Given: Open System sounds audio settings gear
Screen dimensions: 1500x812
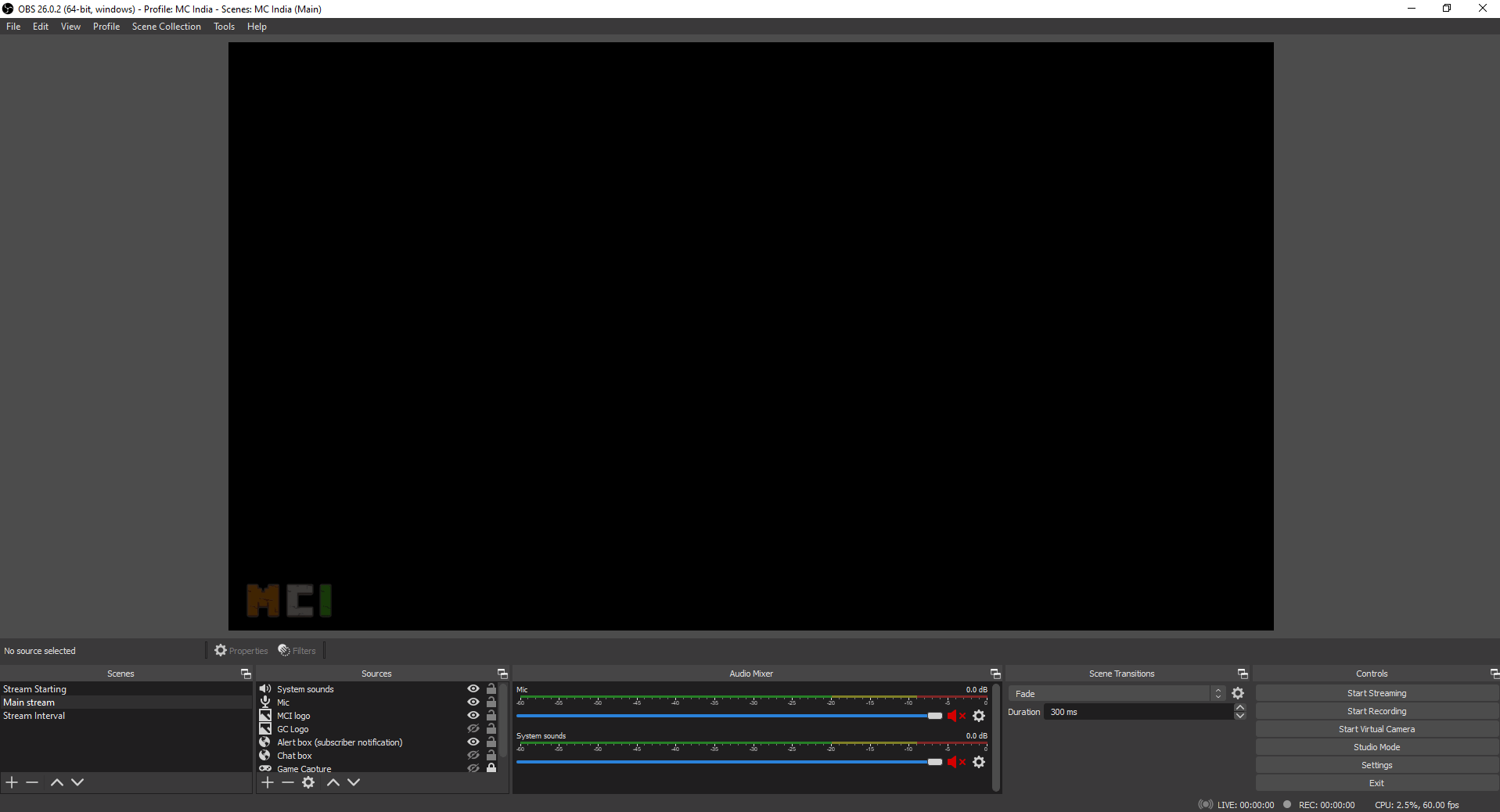Looking at the screenshot, I should click(979, 762).
